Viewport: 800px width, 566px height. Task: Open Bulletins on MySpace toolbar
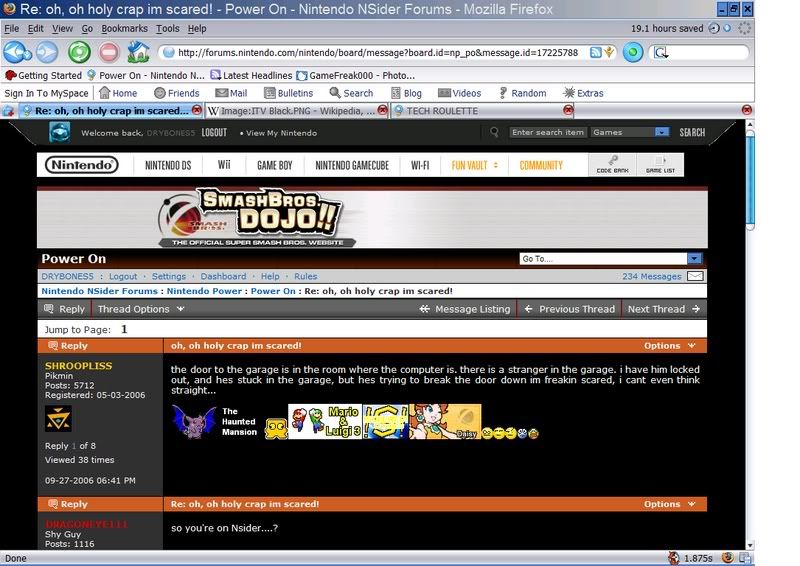pos(288,93)
